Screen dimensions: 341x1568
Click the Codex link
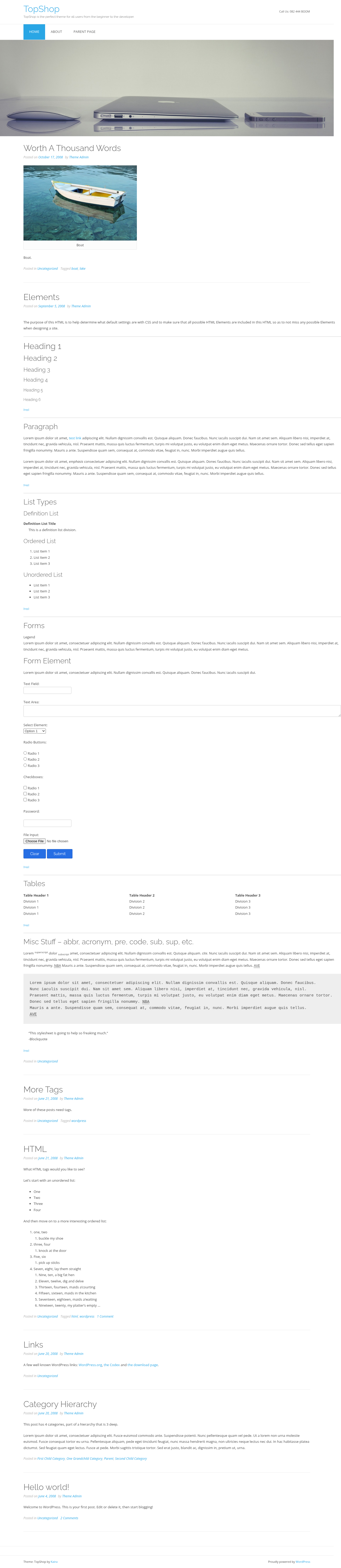click(112, 1365)
